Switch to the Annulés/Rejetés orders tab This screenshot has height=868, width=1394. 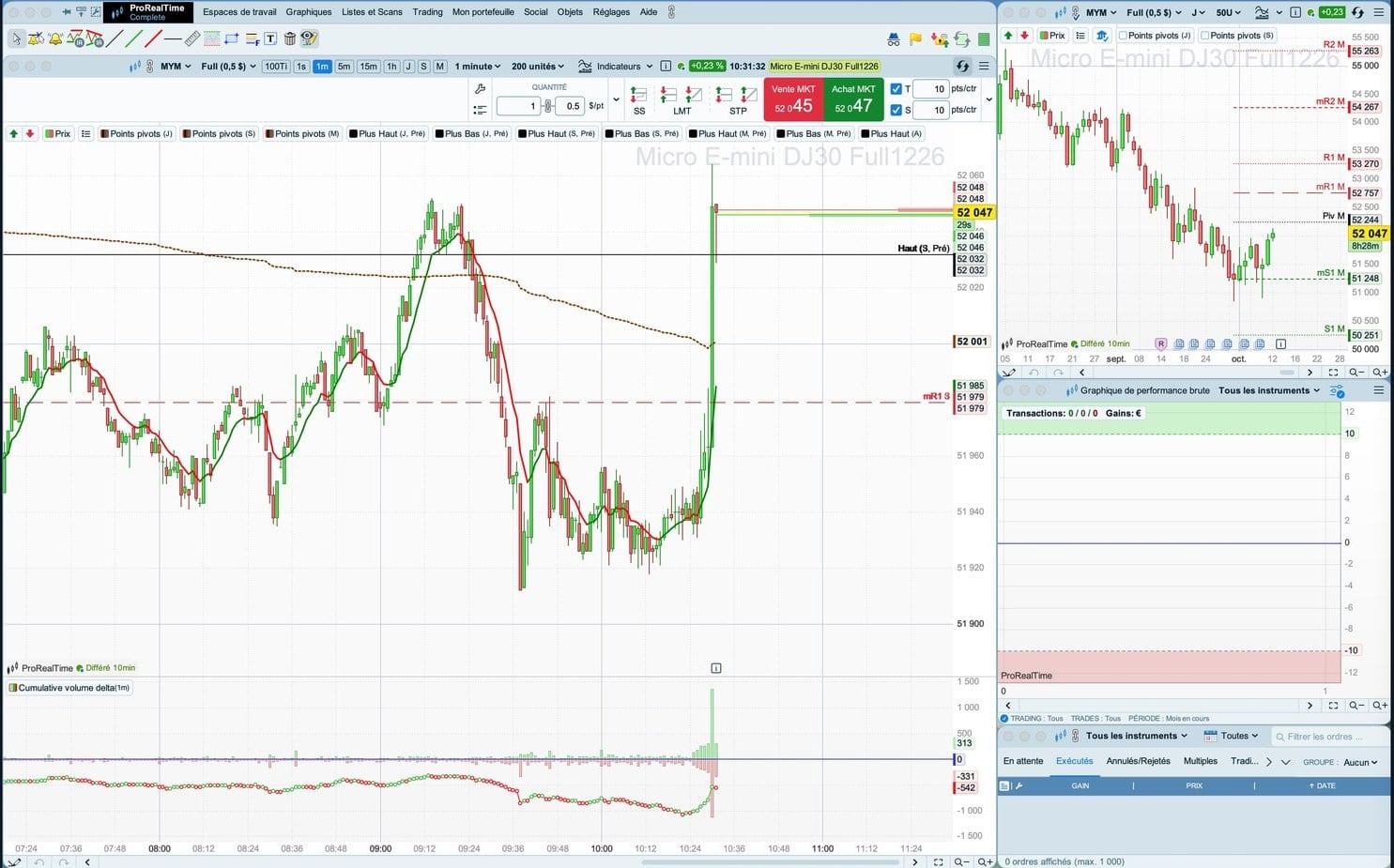click(1138, 761)
